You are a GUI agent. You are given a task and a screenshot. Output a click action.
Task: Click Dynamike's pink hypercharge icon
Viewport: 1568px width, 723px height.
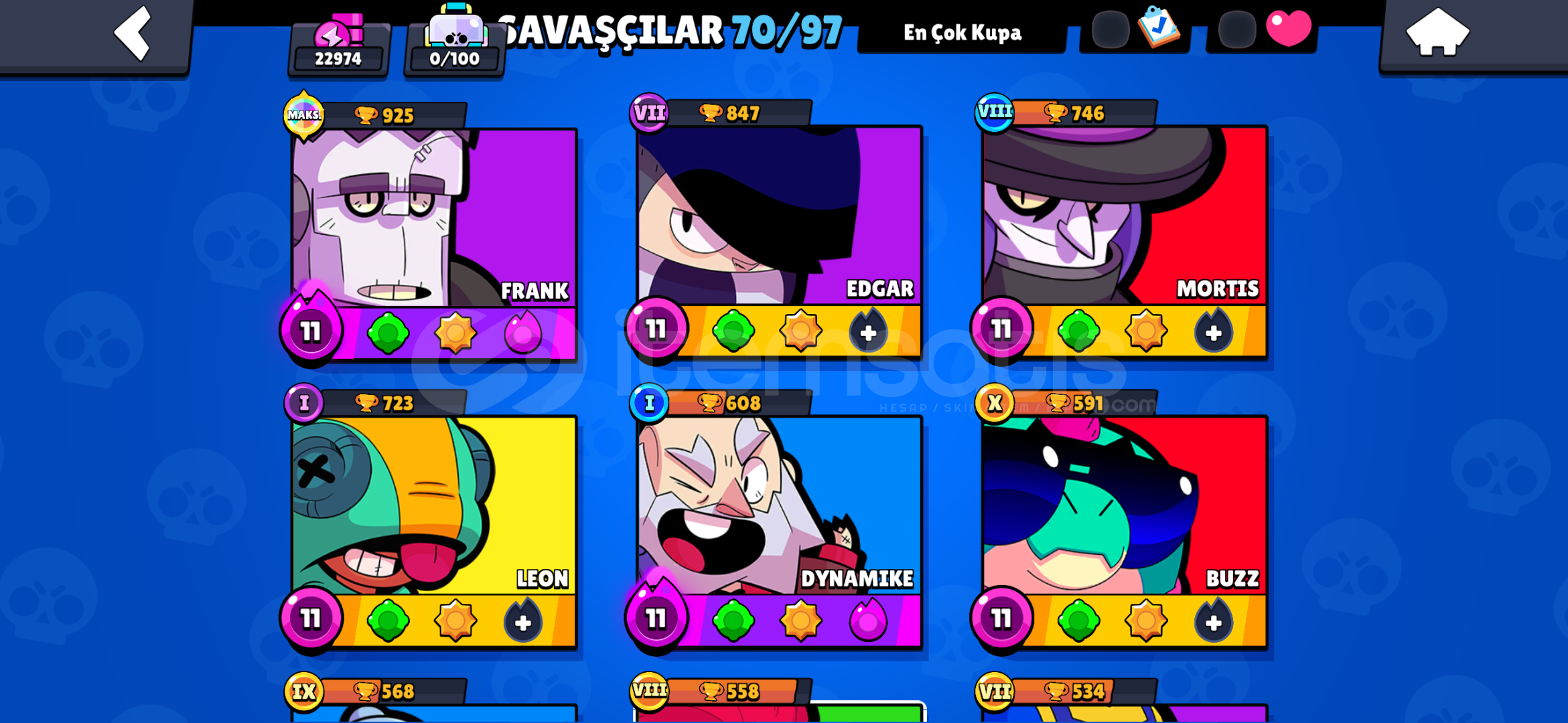click(x=868, y=620)
